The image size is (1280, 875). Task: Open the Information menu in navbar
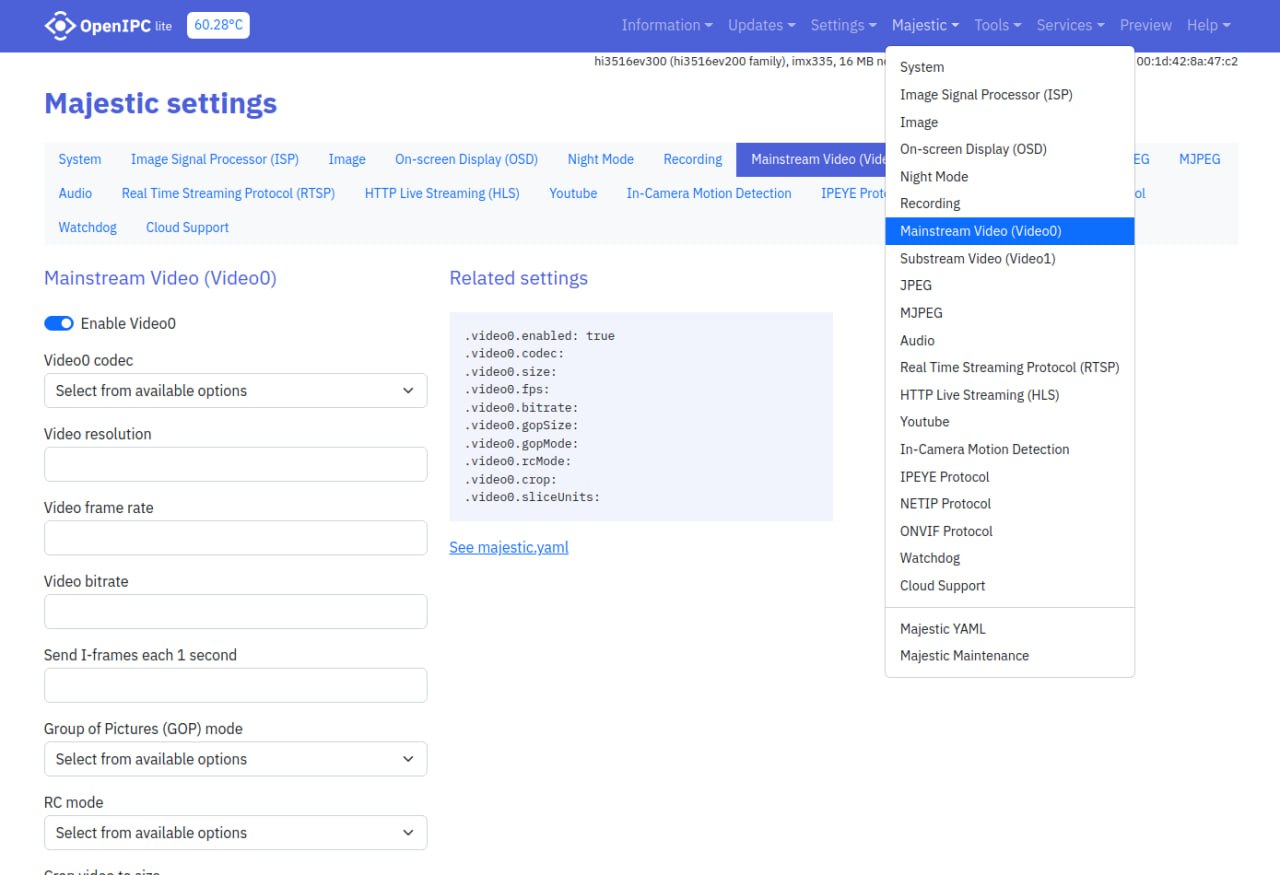pos(667,25)
